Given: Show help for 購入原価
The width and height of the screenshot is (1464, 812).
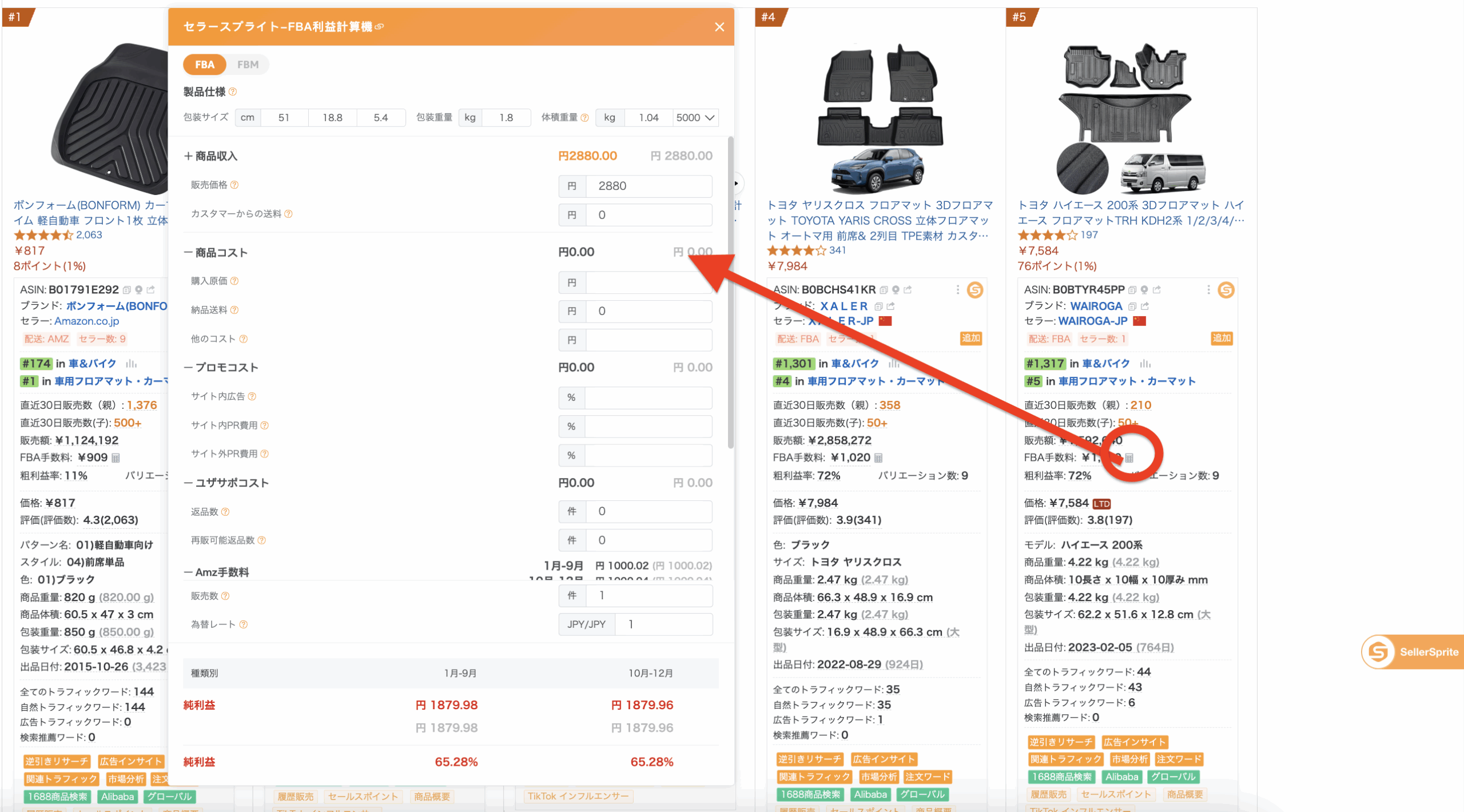Looking at the screenshot, I should (x=234, y=281).
